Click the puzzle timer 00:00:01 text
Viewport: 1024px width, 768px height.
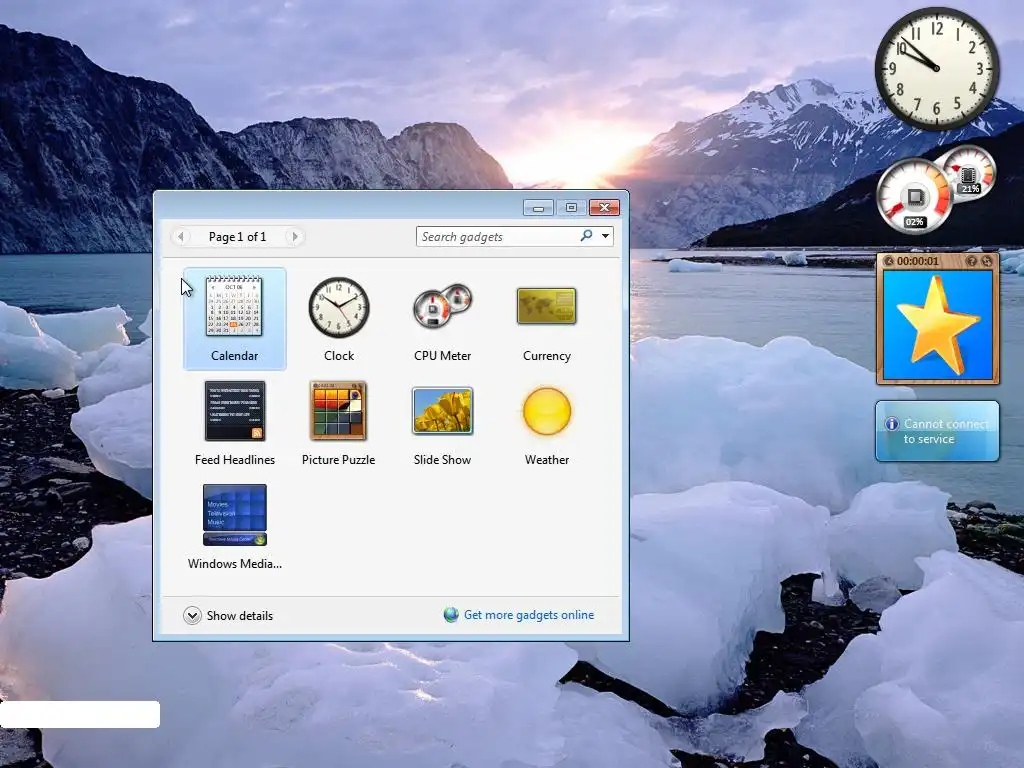point(918,261)
